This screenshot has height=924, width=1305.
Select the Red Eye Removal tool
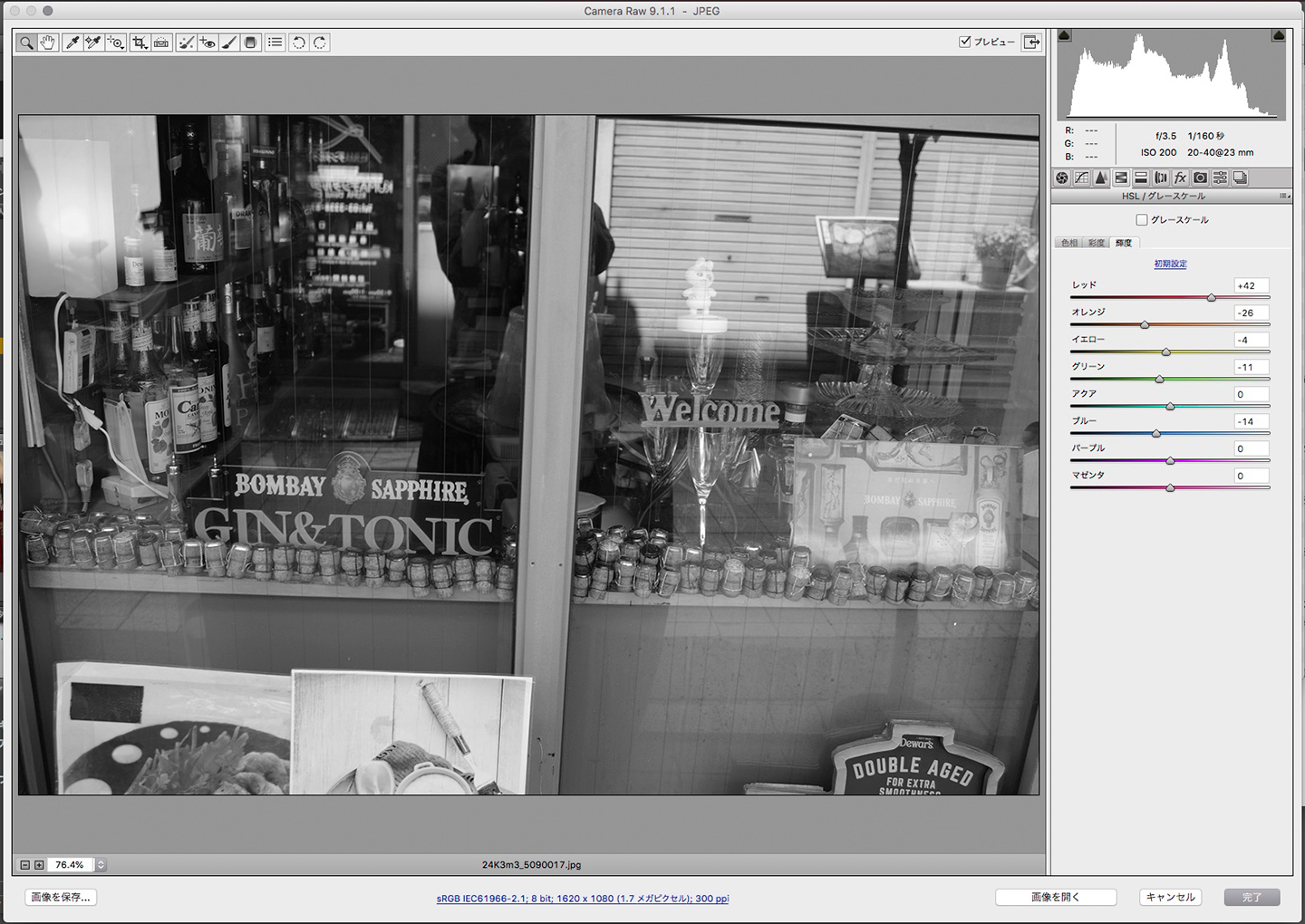coord(208,43)
